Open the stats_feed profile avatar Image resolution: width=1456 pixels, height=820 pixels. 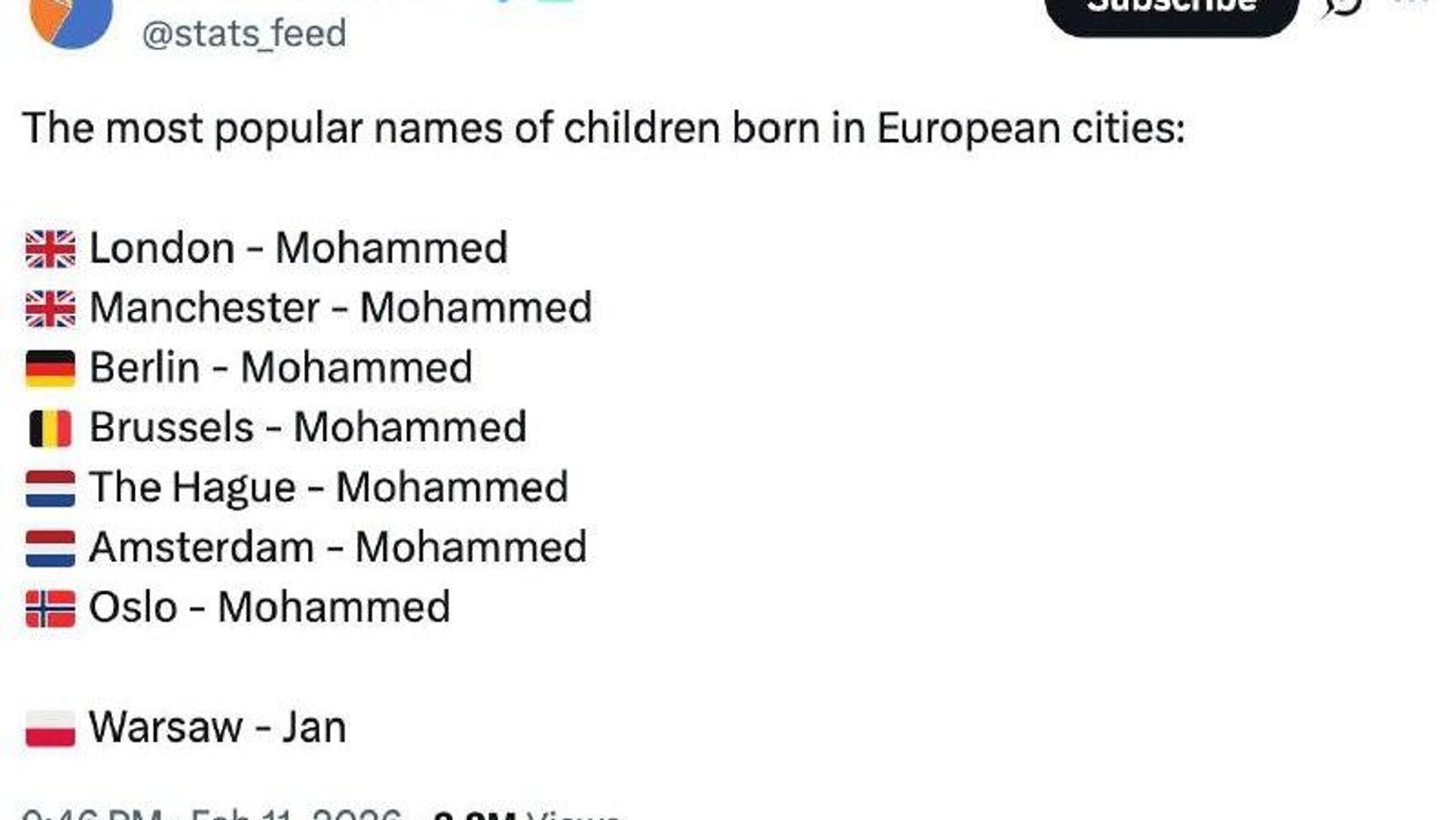click(71, 19)
